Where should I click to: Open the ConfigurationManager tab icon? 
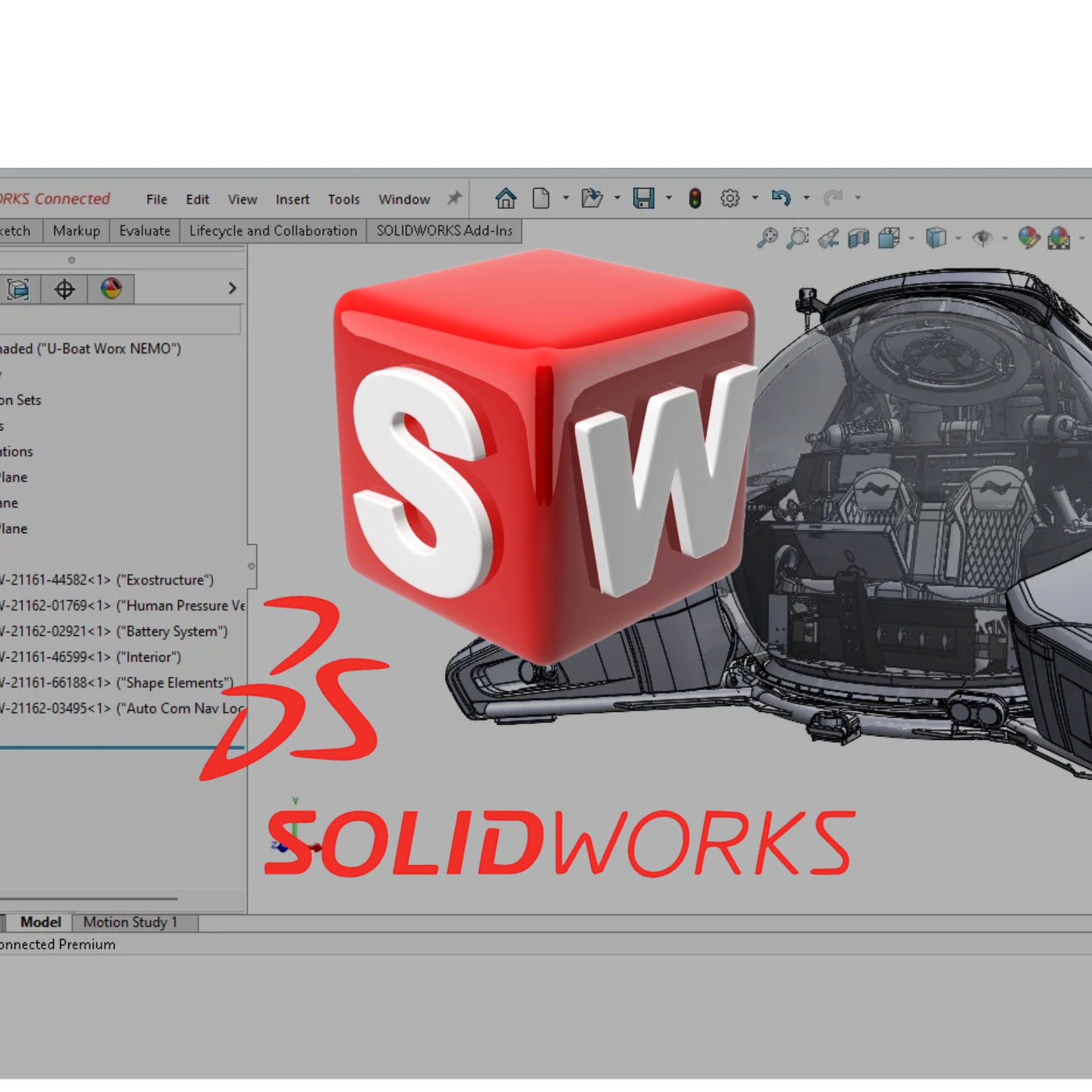pos(19,289)
